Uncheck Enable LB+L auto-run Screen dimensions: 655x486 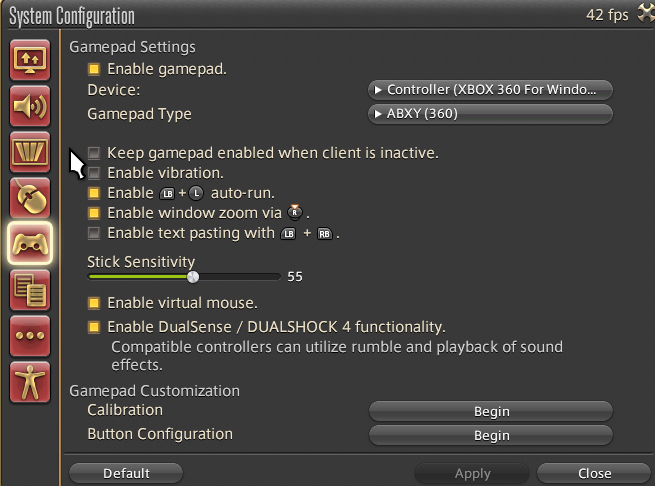point(94,193)
